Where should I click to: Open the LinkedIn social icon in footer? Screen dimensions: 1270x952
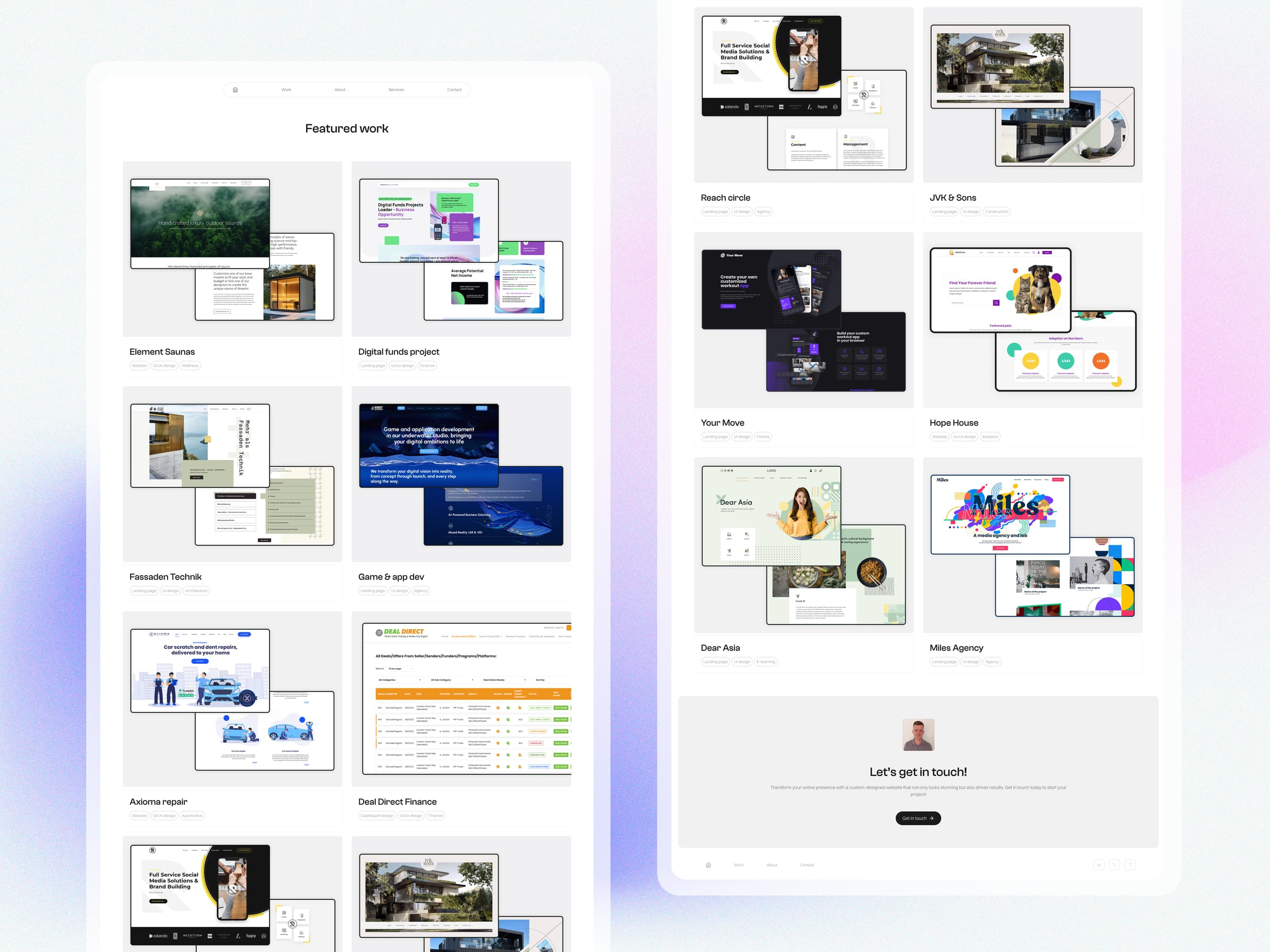coord(1099,865)
